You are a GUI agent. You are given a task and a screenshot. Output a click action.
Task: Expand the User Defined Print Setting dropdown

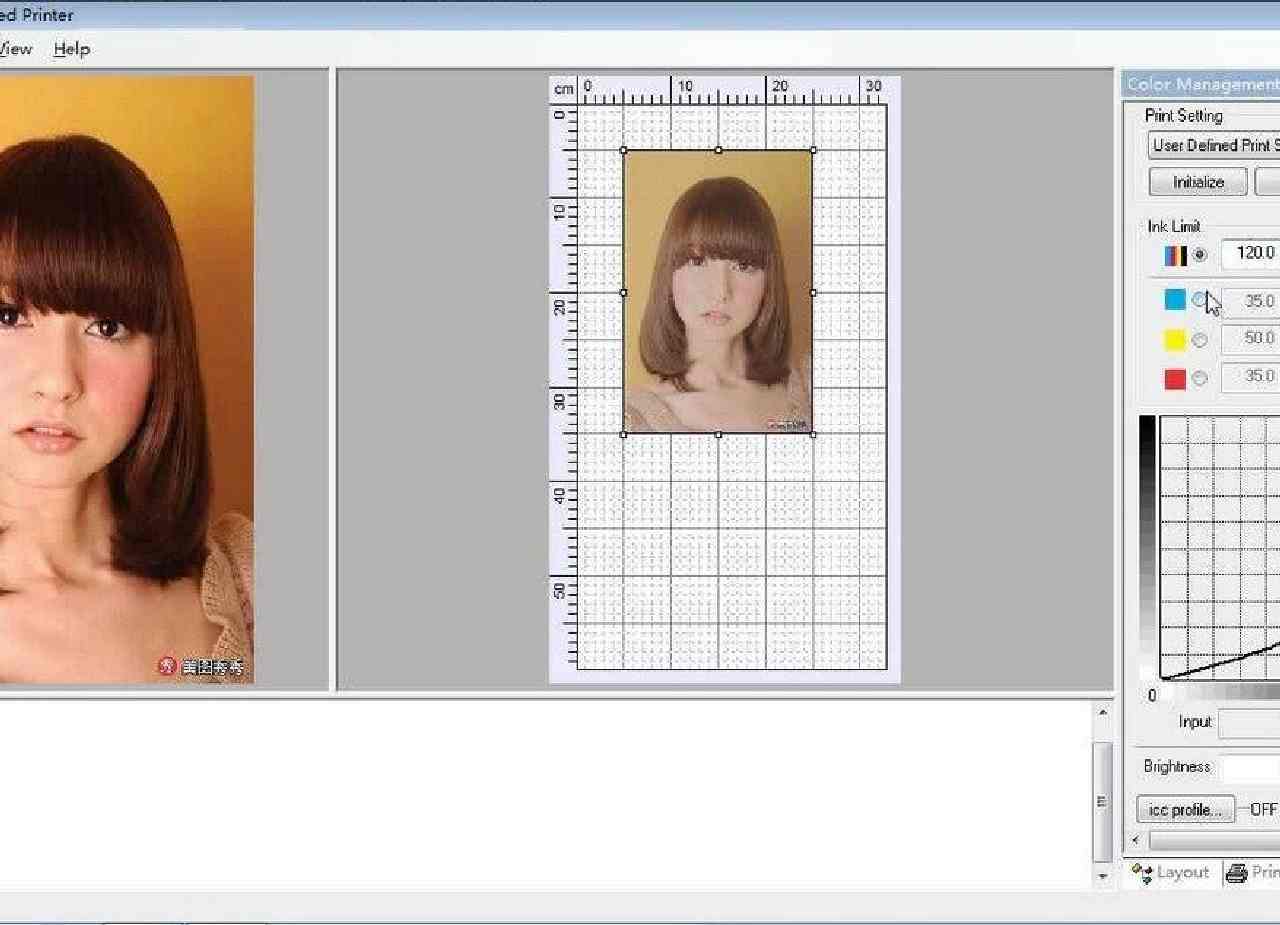click(x=1214, y=145)
